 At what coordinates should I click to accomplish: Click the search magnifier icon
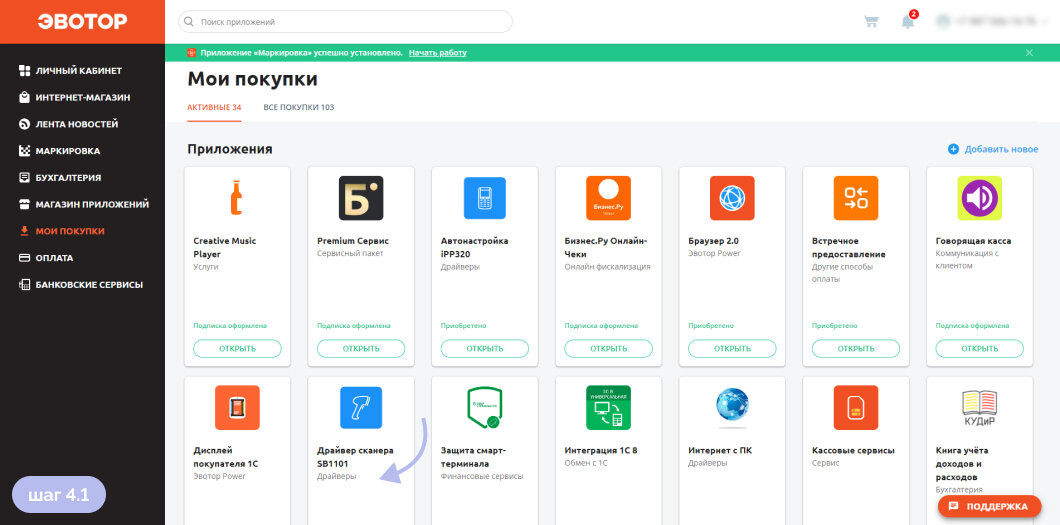[189, 22]
